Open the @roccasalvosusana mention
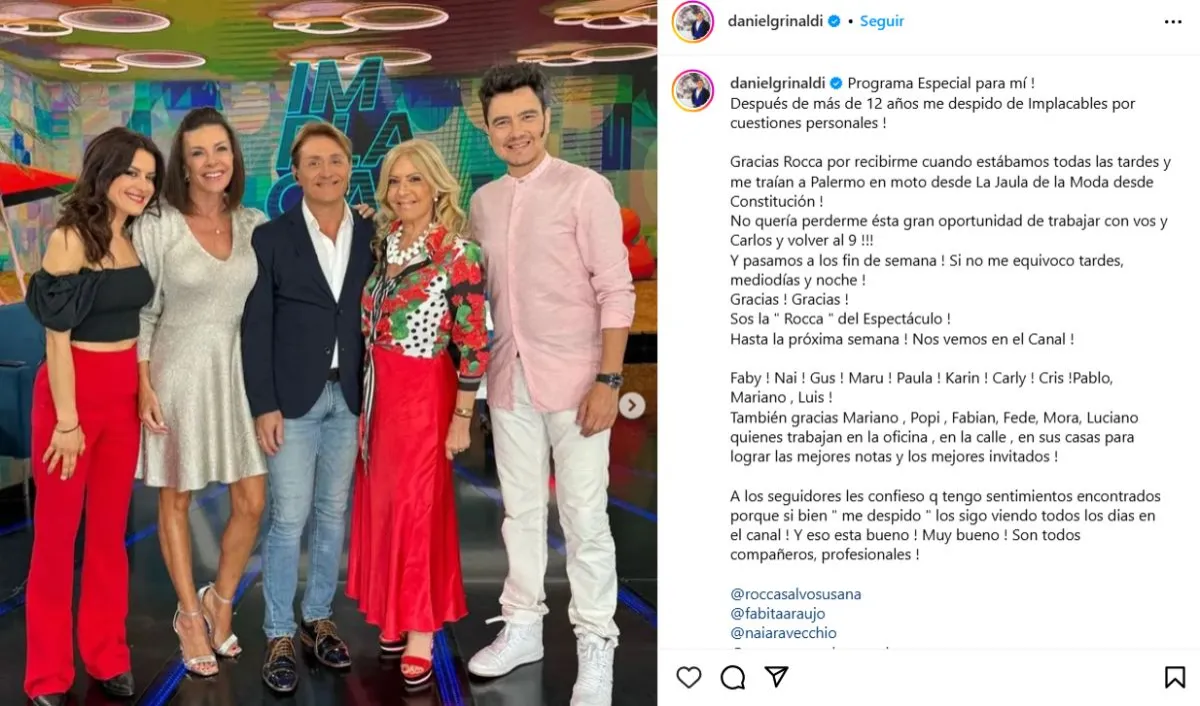The image size is (1200, 706). 795,594
